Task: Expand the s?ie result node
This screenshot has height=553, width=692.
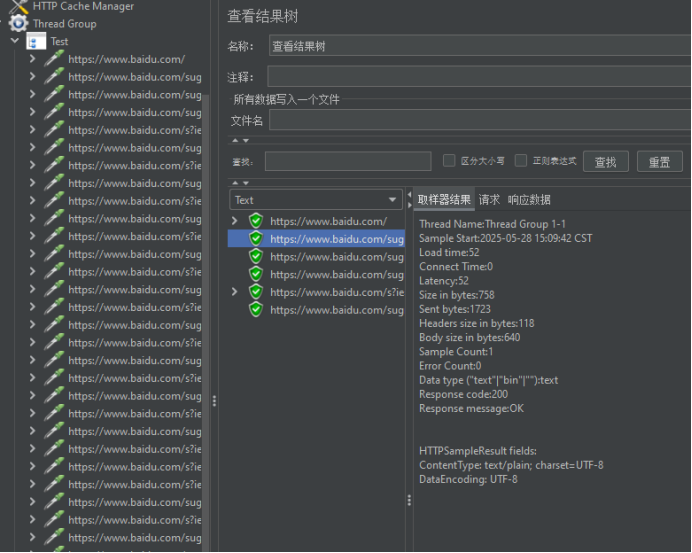Action: (x=234, y=291)
